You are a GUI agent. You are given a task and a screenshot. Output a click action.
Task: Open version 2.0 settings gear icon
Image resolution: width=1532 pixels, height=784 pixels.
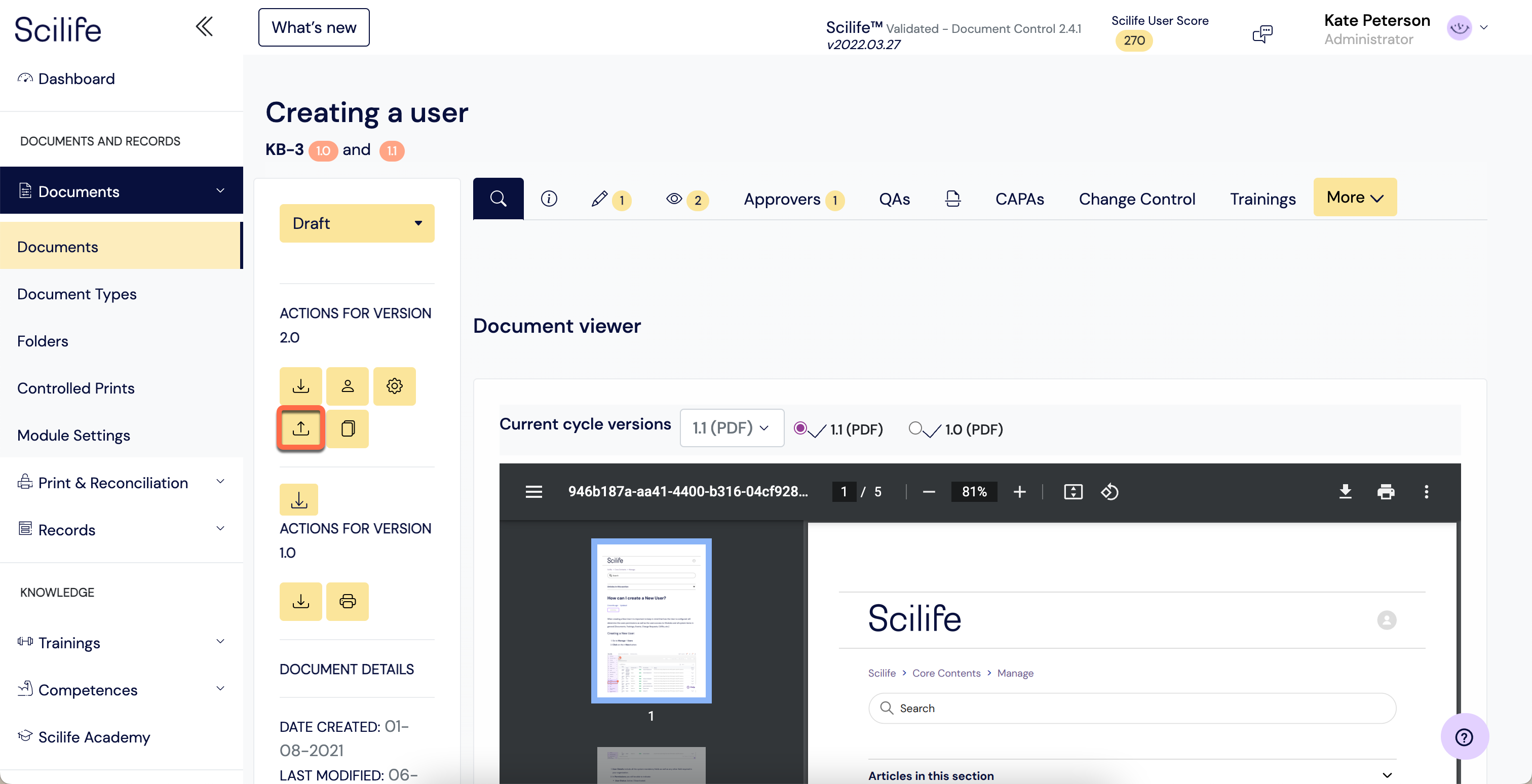(x=394, y=386)
